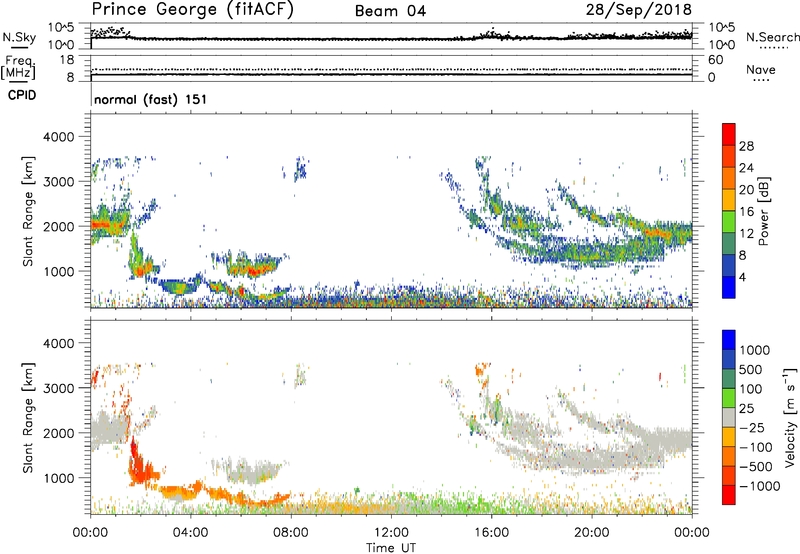Viewport: 800px width, 554px height.
Task: Click the 'CPID' label
Action: [x=22, y=95]
